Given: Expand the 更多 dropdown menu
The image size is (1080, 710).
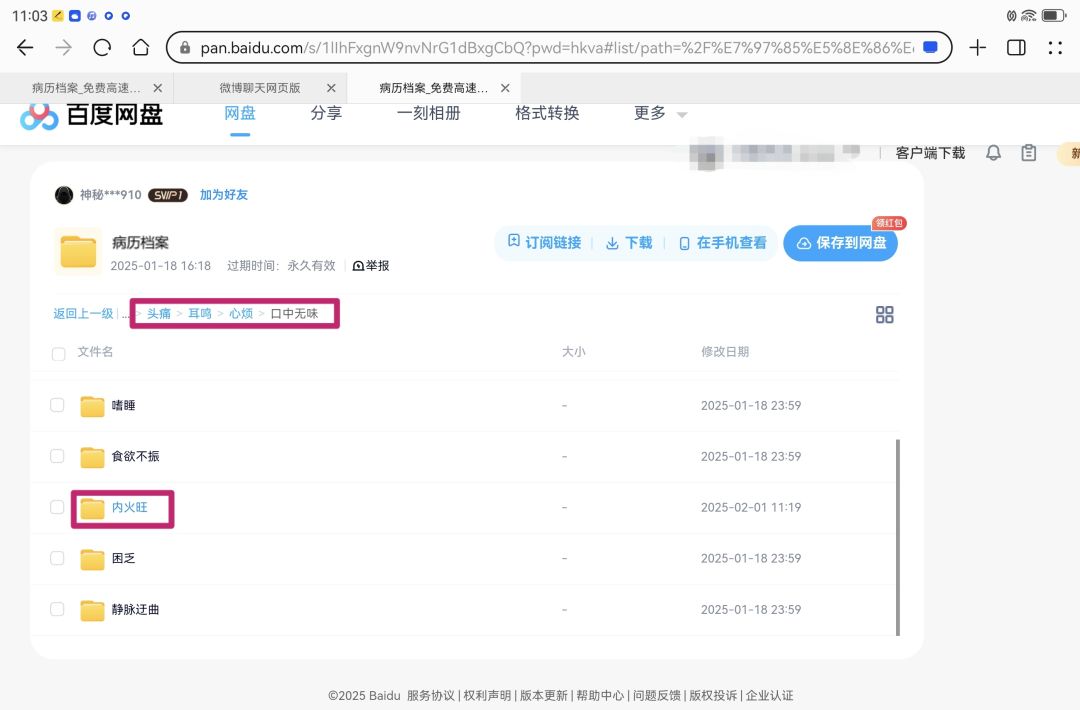Looking at the screenshot, I should (660, 113).
